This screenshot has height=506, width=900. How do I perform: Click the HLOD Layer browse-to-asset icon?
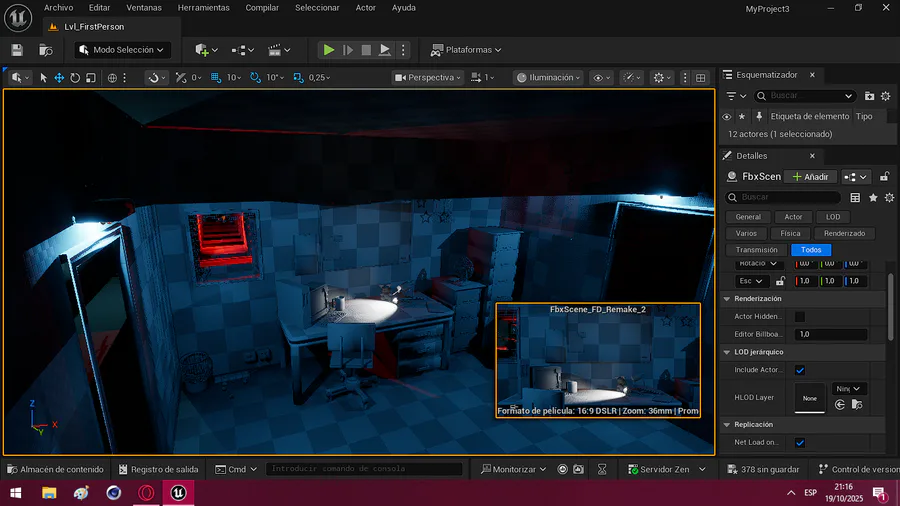(857, 405)
